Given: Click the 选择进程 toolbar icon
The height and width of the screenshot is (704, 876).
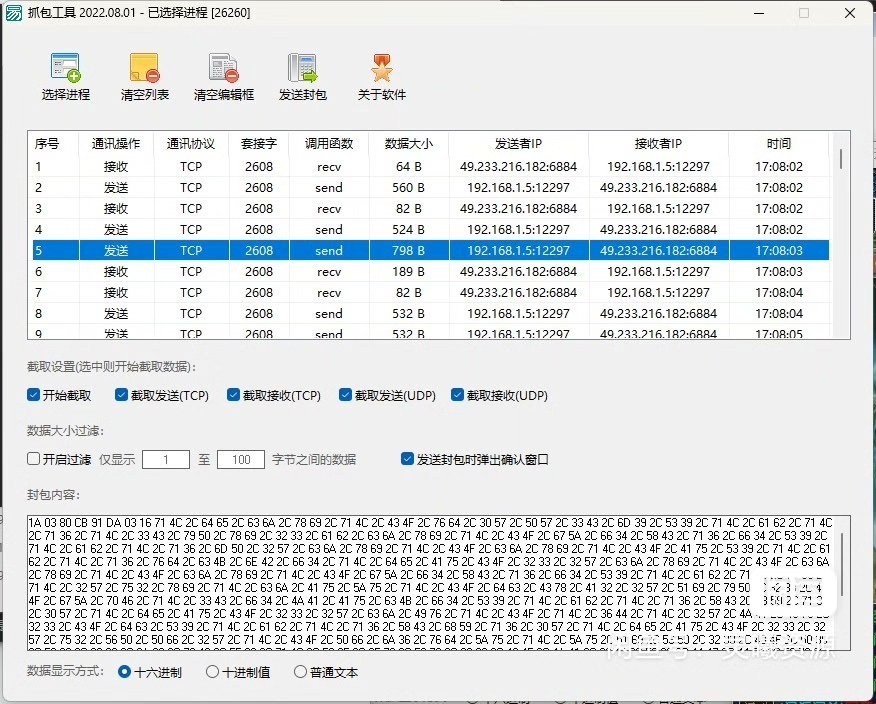Looking at the screenshot, I should click(x=65, y=68).
